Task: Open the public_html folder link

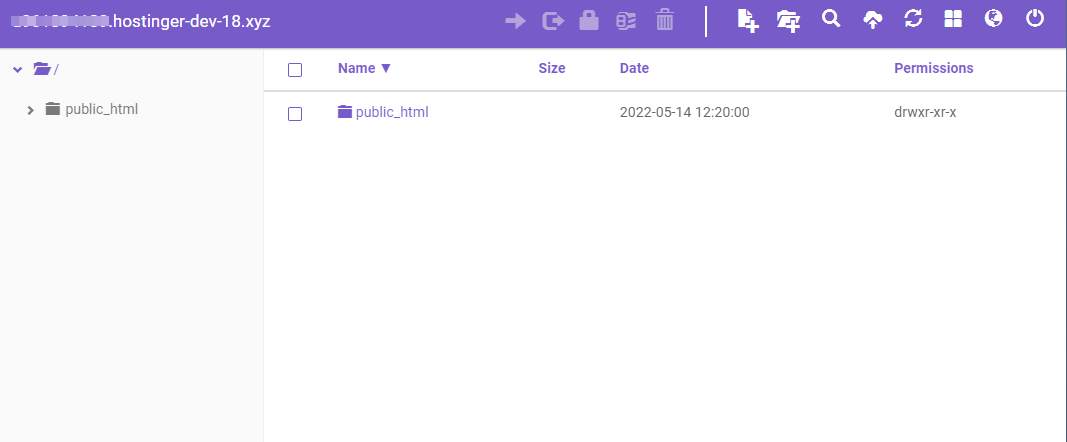Action: [x=392, y=112]
